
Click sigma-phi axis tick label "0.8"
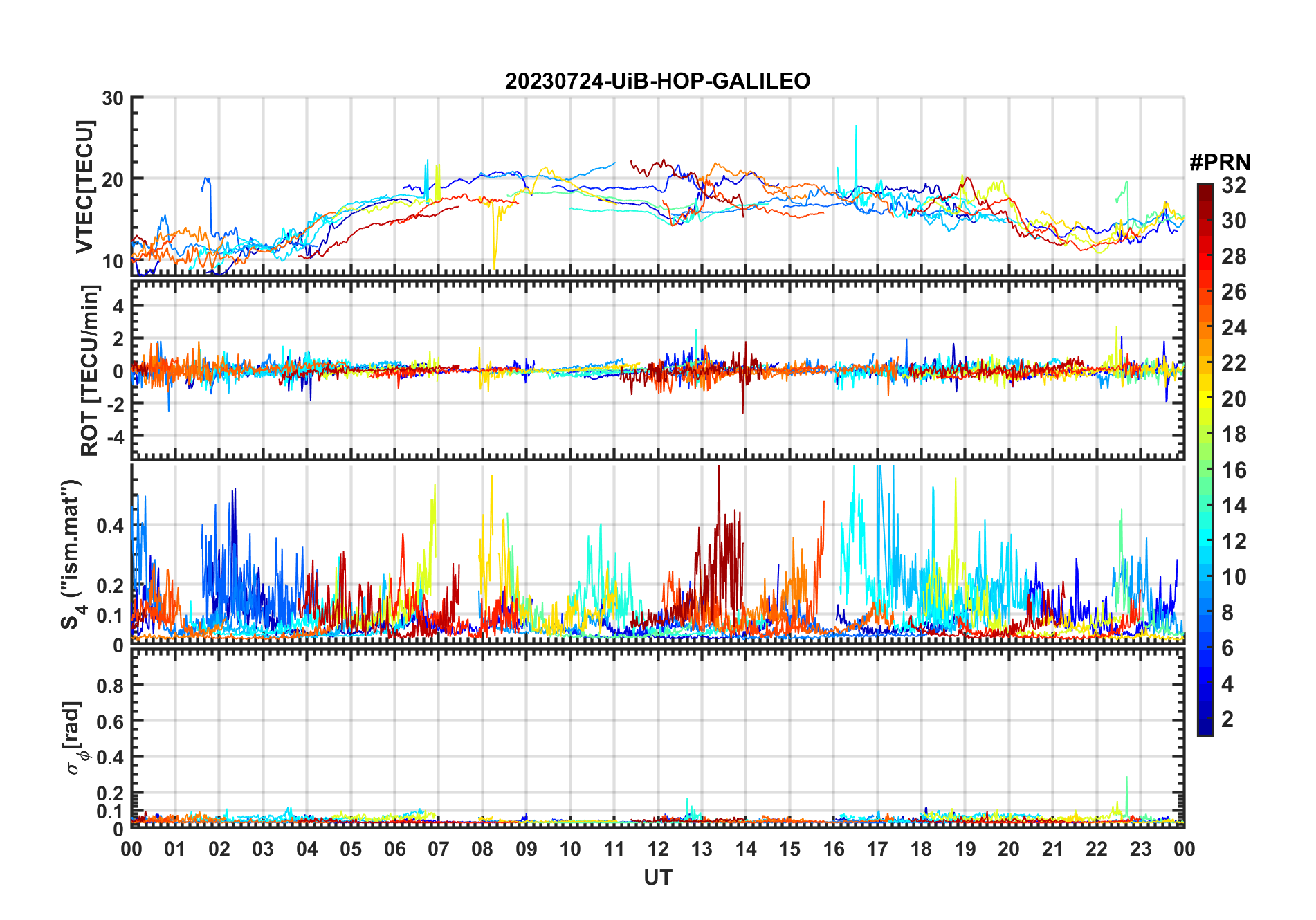(x=110, y=686)
